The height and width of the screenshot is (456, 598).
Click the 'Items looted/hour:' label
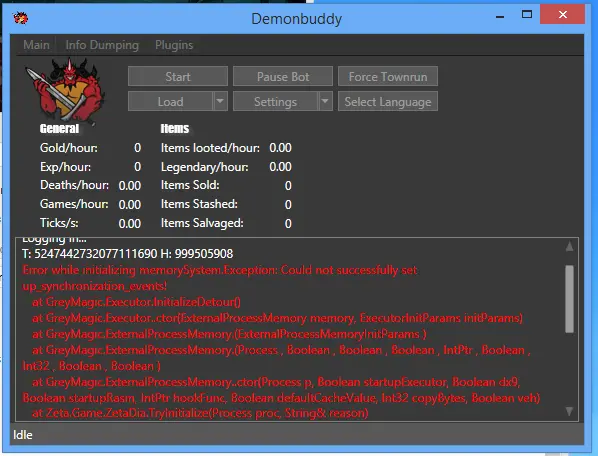pos(210,148)
